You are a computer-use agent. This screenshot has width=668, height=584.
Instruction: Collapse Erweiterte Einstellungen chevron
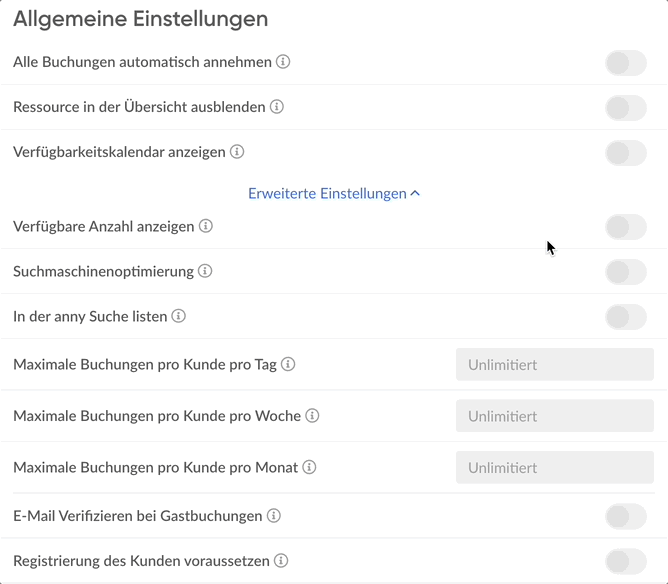coord(415,193)
